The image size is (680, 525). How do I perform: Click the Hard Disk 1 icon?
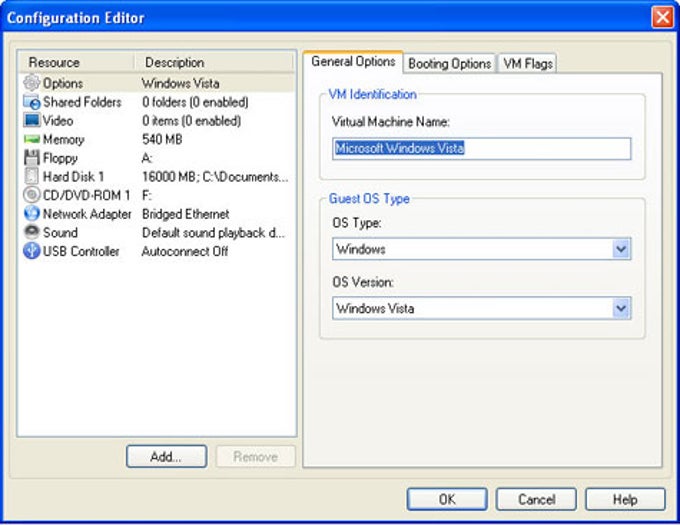[x=31, y=176]
